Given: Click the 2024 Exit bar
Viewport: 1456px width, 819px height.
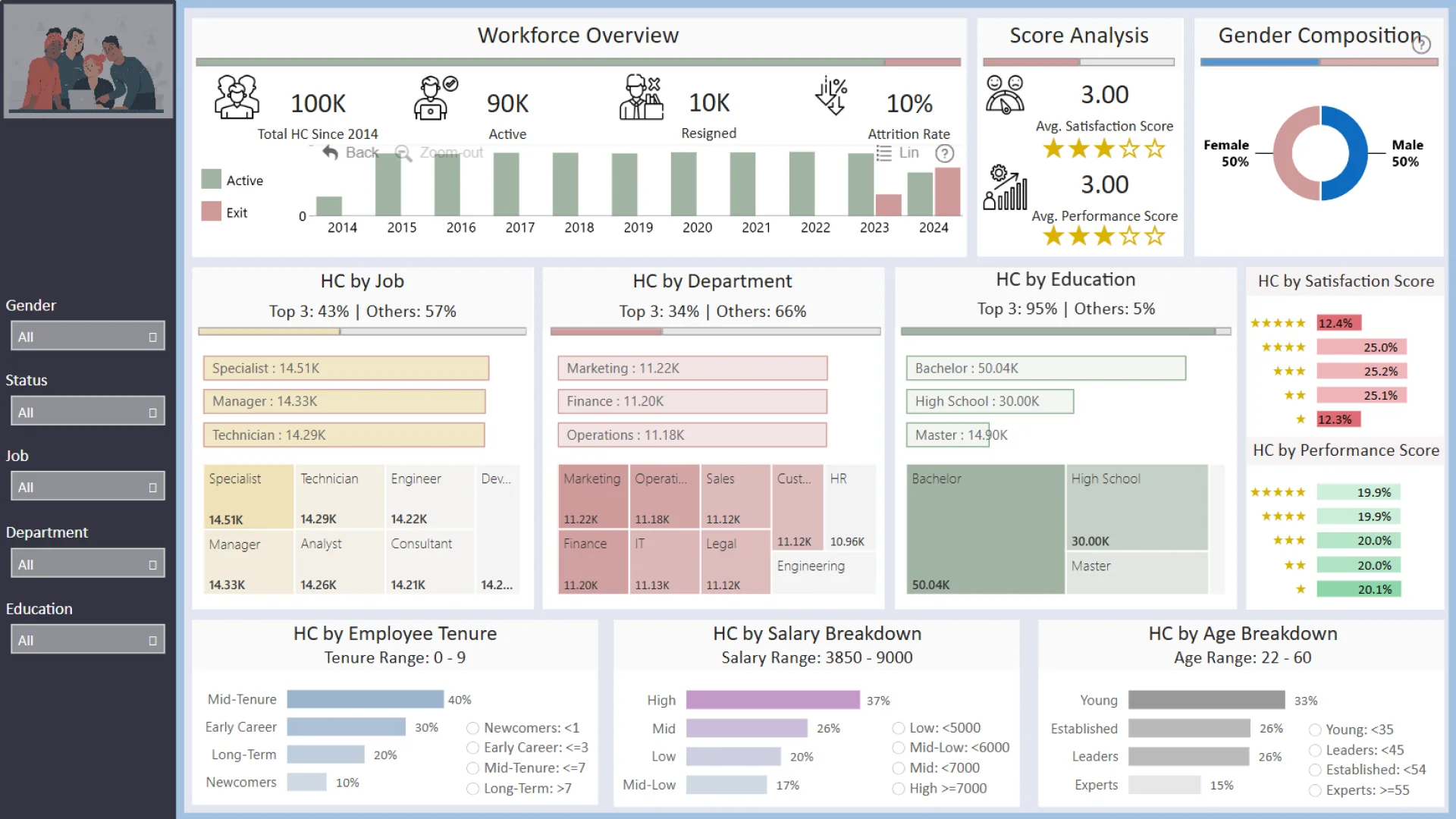Looking at the screenshot, I should pyautogui.click(x=947, y=192).
